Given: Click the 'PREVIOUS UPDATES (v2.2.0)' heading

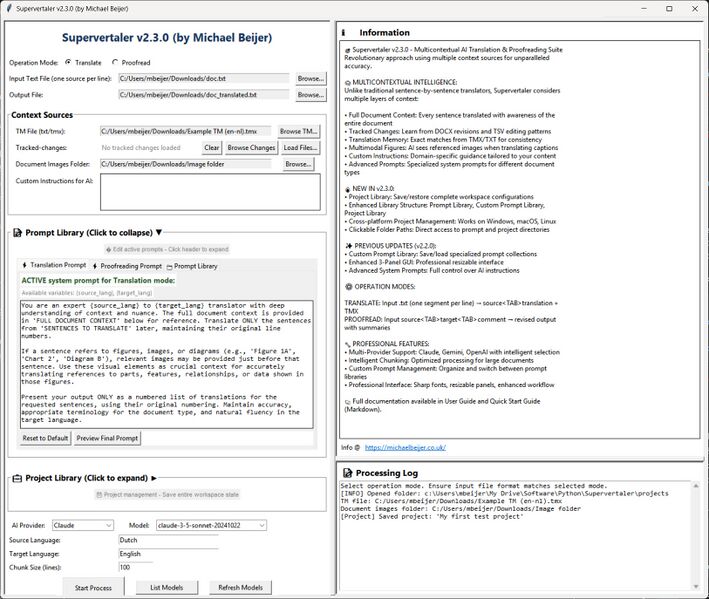Looking at the screenshot, I should [x=395, y=246].
